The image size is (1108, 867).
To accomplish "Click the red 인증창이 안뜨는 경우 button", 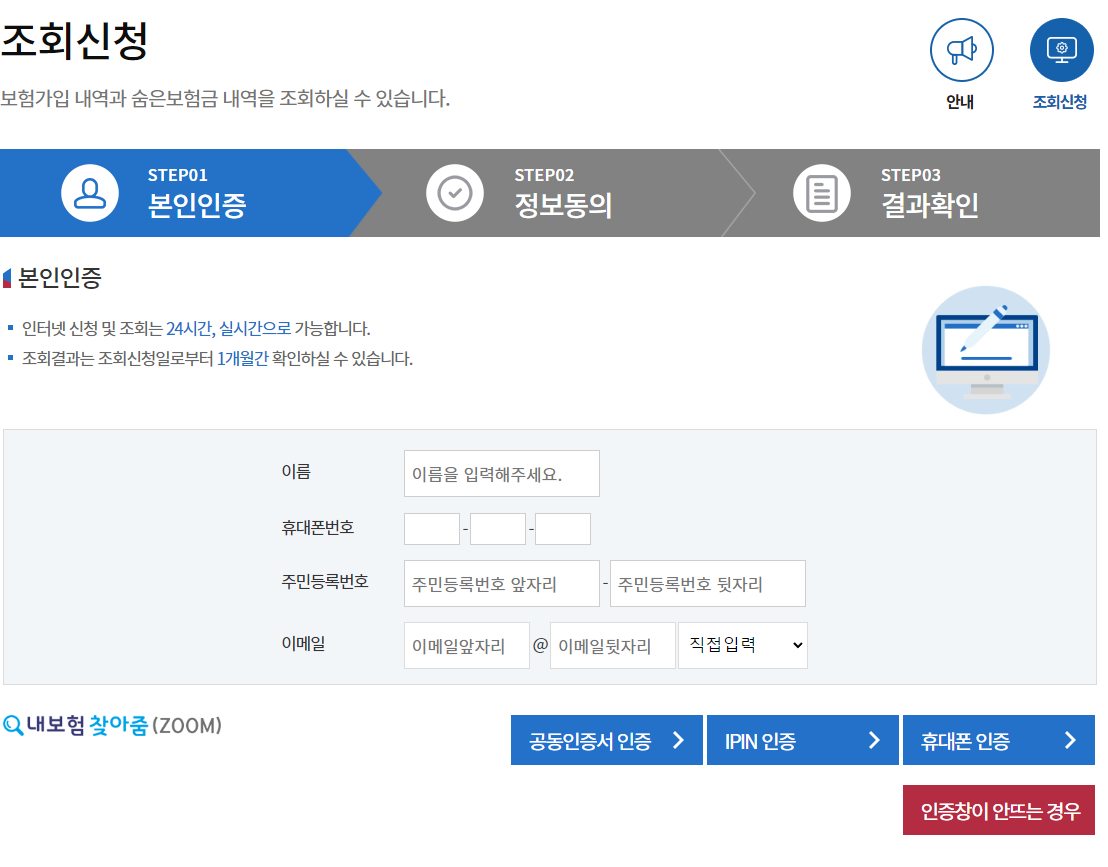I will click(x=1000, y=809).
